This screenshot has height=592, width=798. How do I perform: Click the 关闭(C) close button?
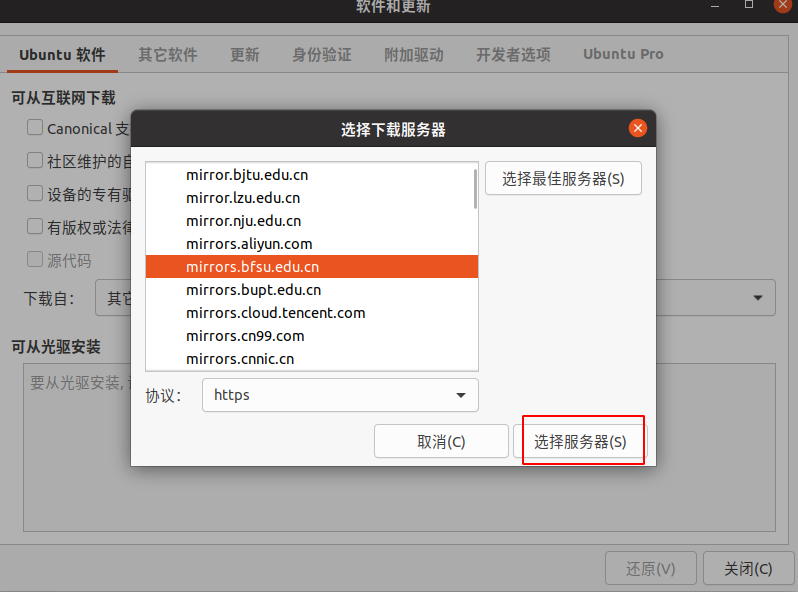point(748,568)
